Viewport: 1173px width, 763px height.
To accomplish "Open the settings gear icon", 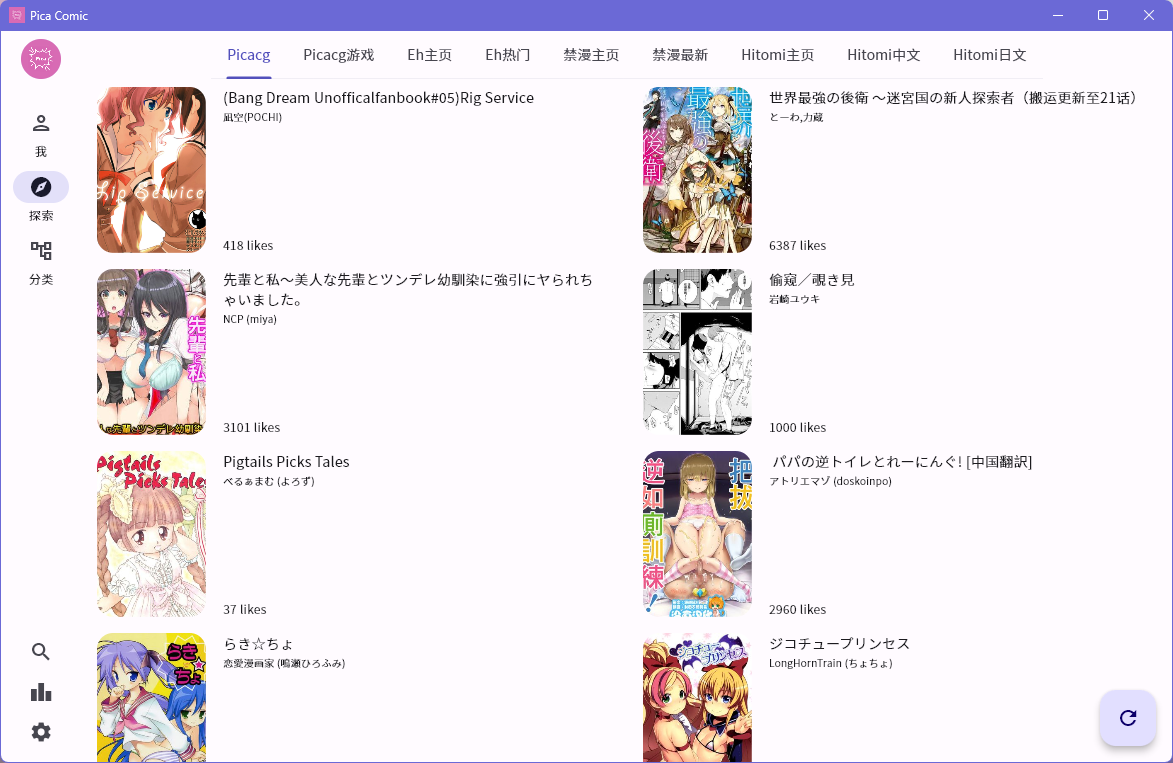I will coord(41,732).
